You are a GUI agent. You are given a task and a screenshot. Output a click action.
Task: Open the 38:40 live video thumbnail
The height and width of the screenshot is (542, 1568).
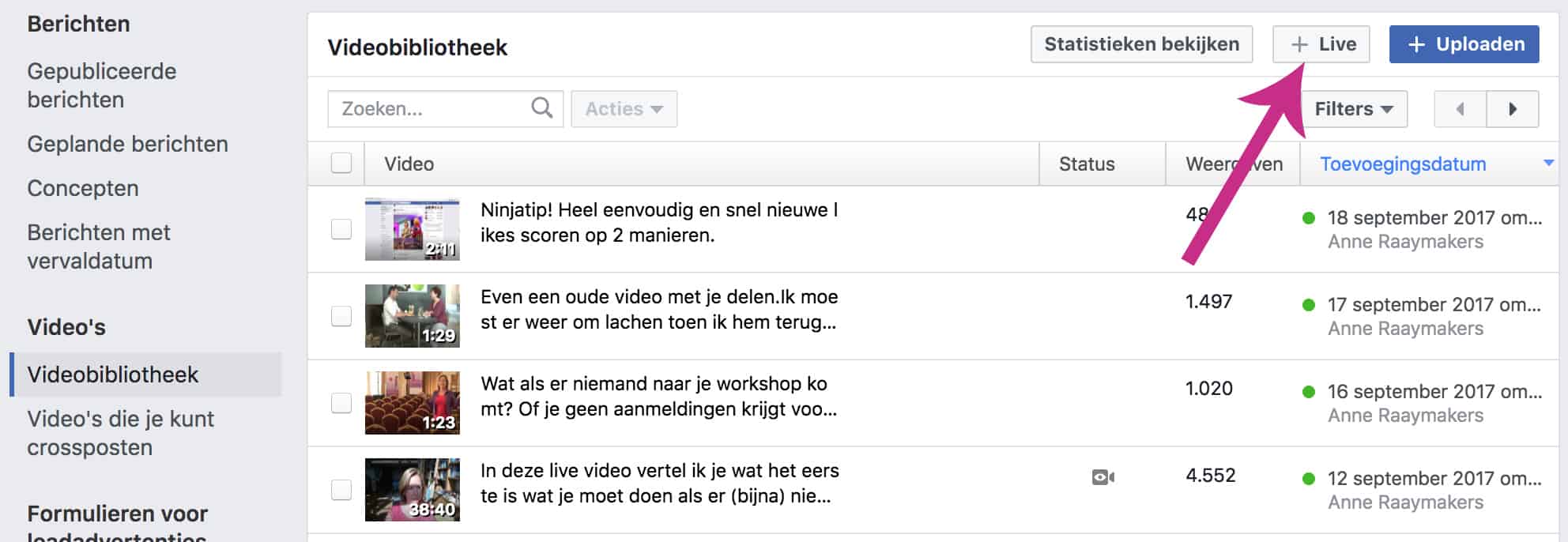tap(412, 490)
